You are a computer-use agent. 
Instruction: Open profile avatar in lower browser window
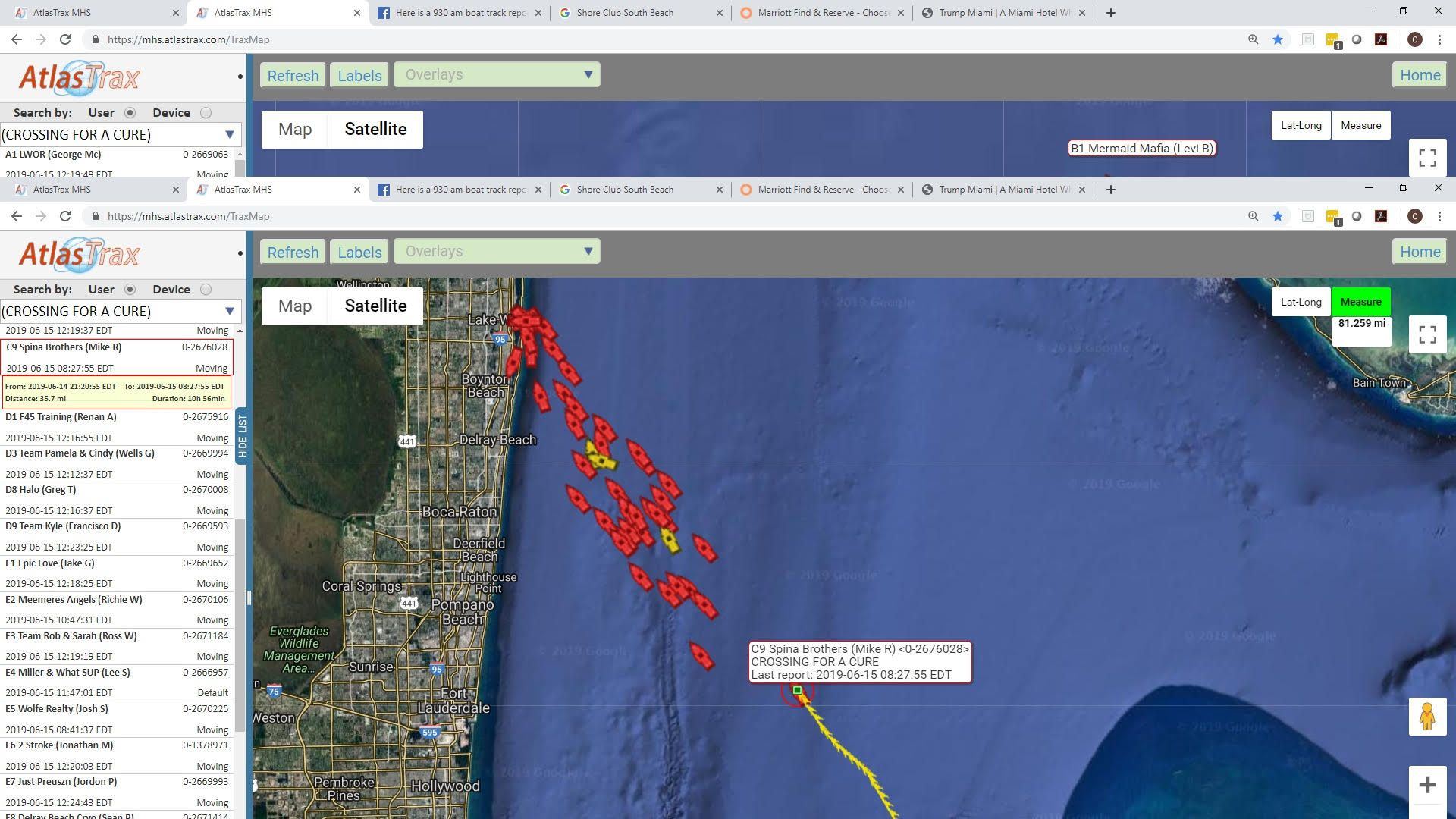(1414, 216)
